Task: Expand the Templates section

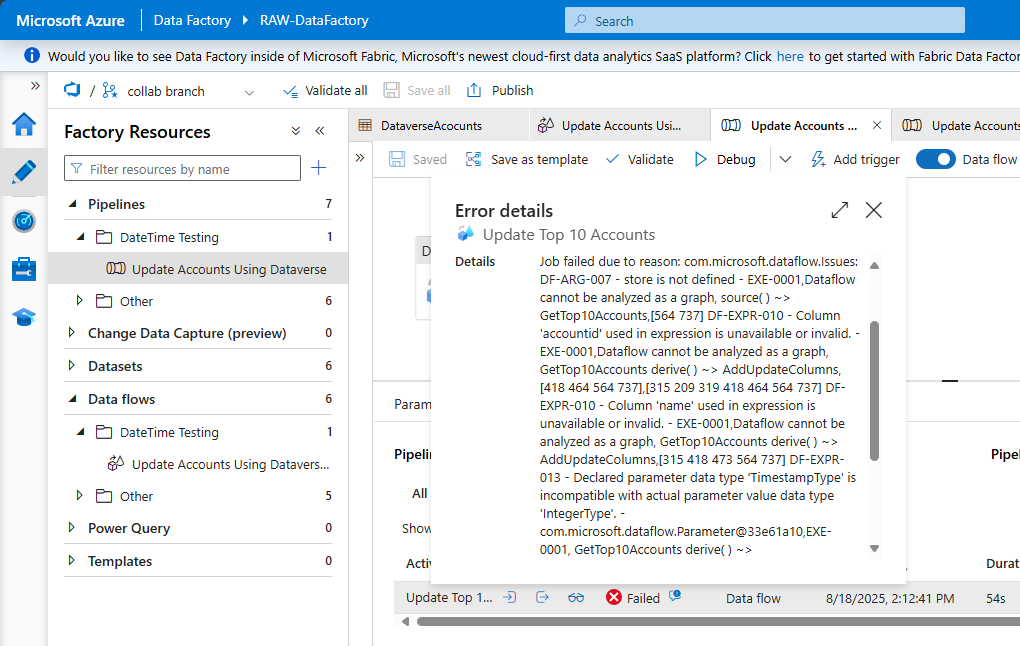Action: (x=72, y=560)
